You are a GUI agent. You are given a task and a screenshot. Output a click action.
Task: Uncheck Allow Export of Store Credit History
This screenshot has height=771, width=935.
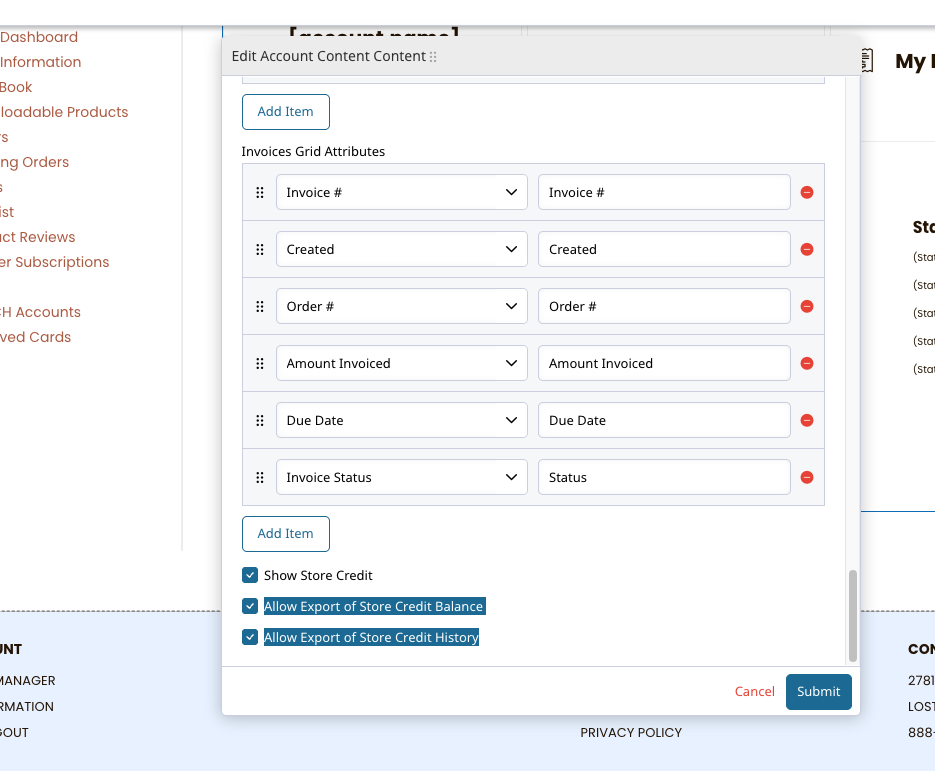click(250, 637)
